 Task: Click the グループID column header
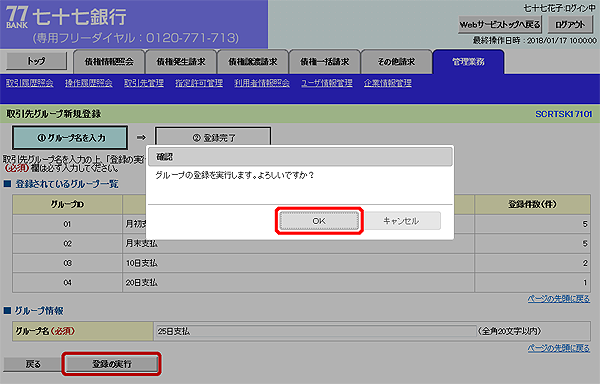[67, 205]
